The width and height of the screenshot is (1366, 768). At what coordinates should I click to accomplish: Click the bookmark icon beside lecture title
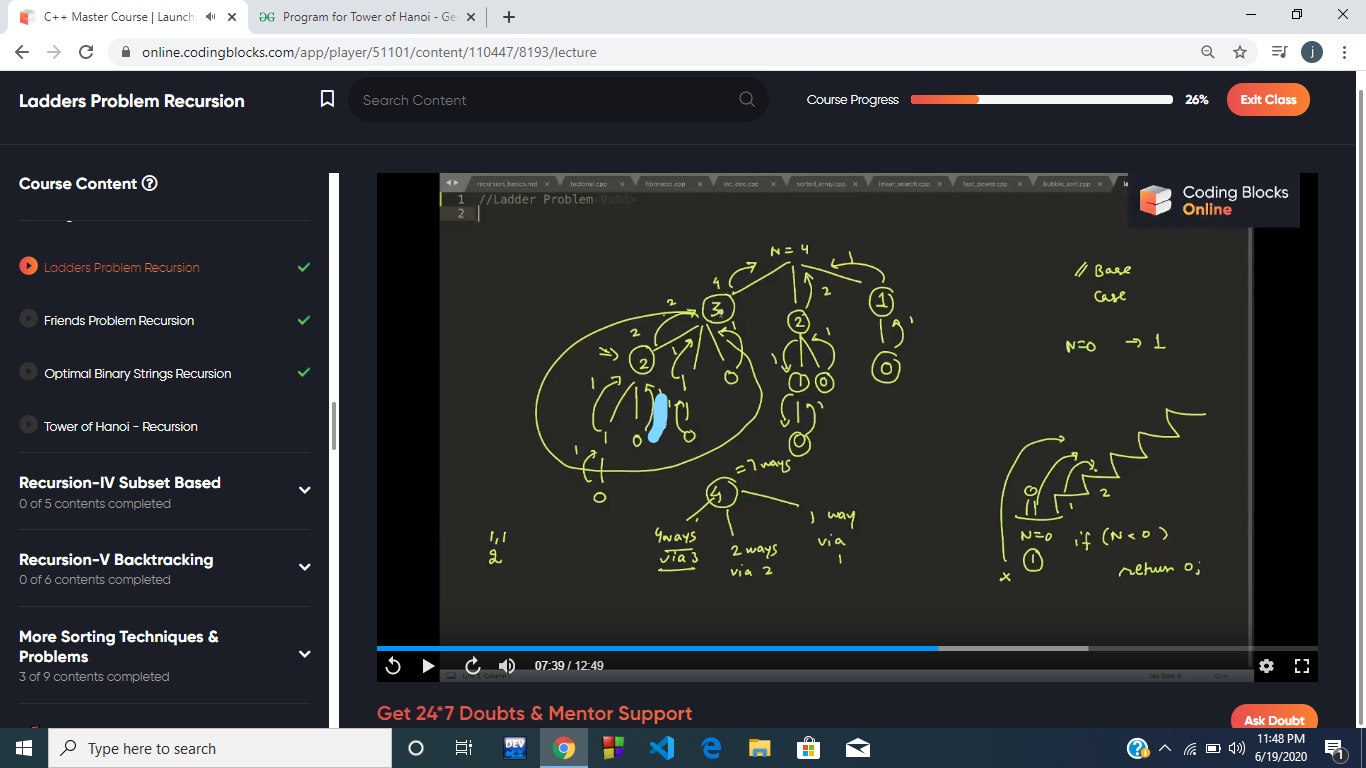(327, 99)
